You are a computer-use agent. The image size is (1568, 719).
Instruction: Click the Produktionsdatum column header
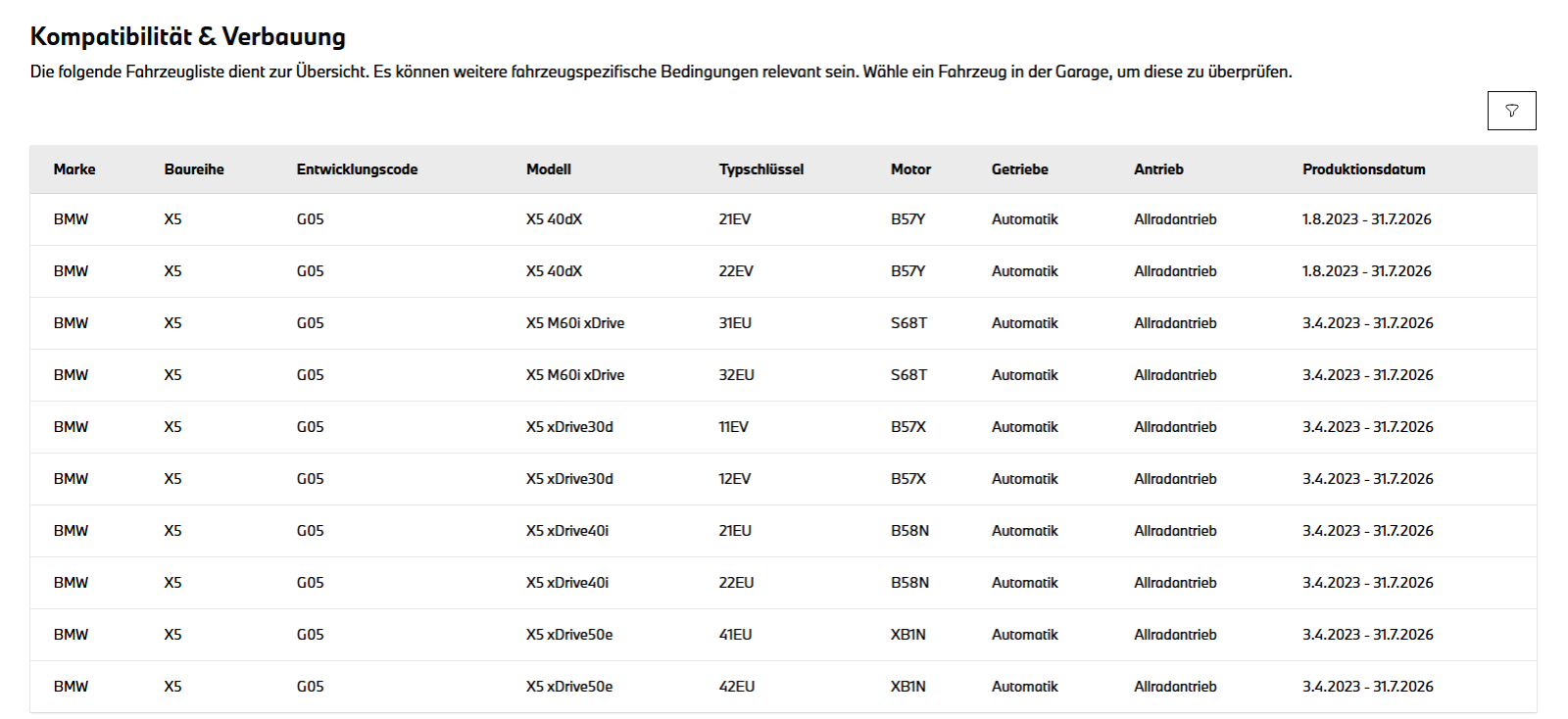1363,169
